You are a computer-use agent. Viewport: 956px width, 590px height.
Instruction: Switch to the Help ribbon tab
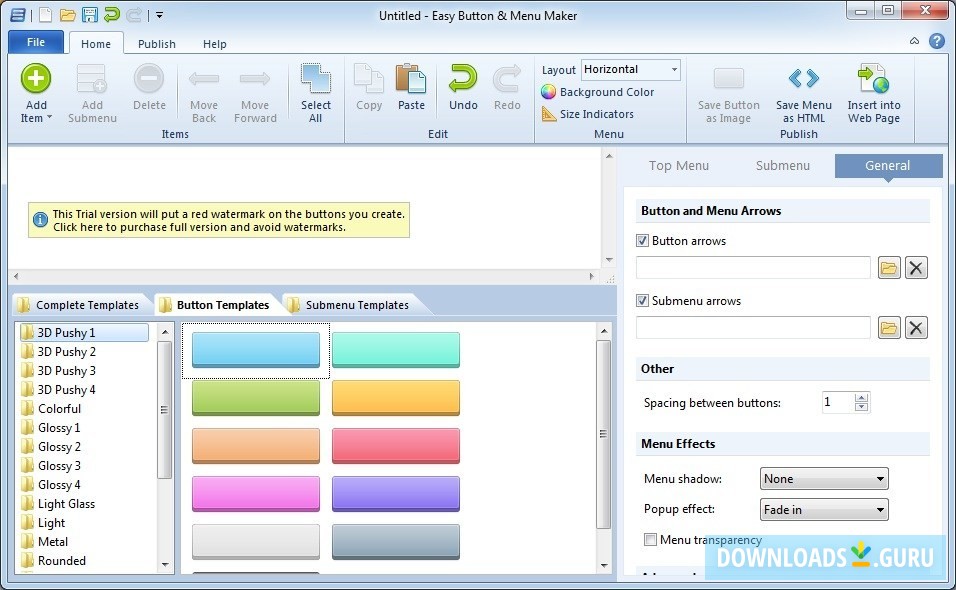coord(215,44)
